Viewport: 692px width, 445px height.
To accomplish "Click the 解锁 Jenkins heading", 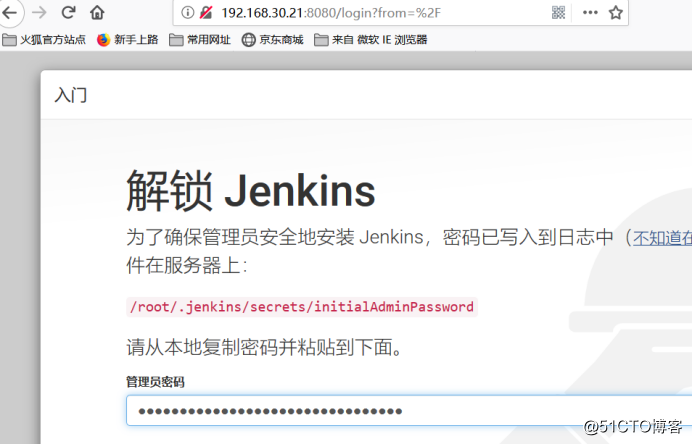I will [251, 190].
